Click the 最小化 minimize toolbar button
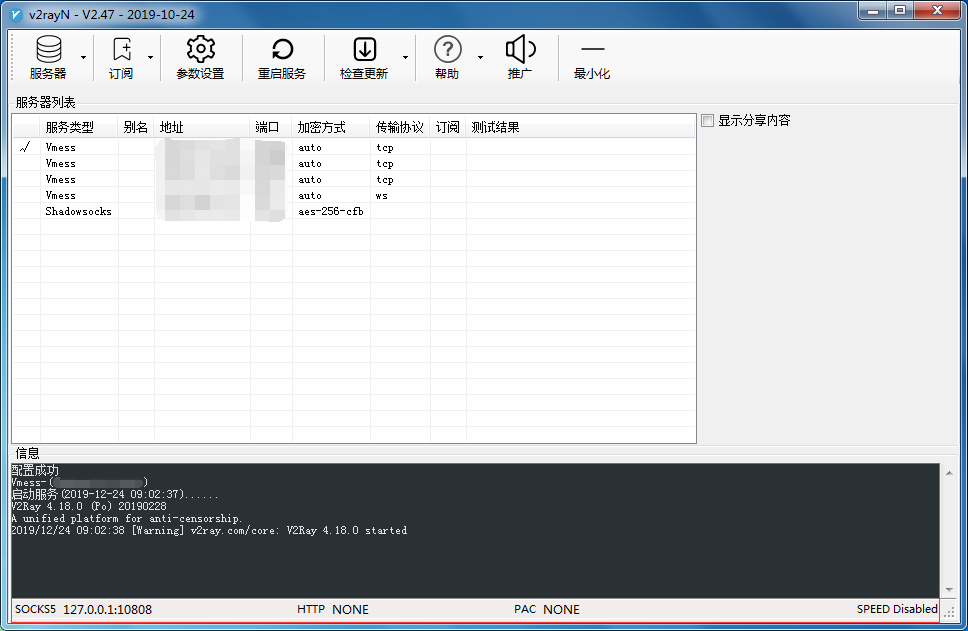Screen dimensions: 968x631 [592, 57]
